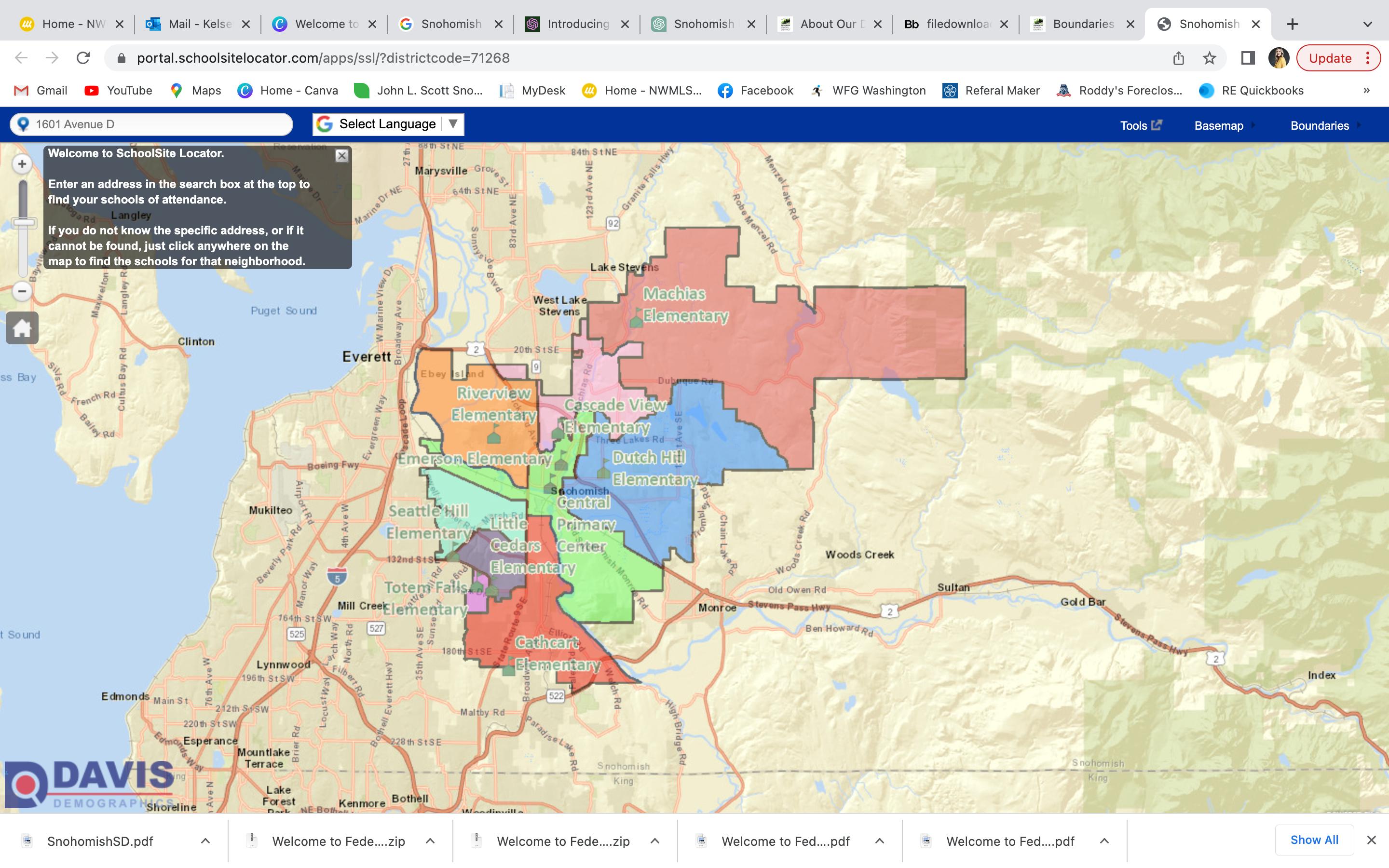Open the Chrome profile avatar

(1278, 58)
